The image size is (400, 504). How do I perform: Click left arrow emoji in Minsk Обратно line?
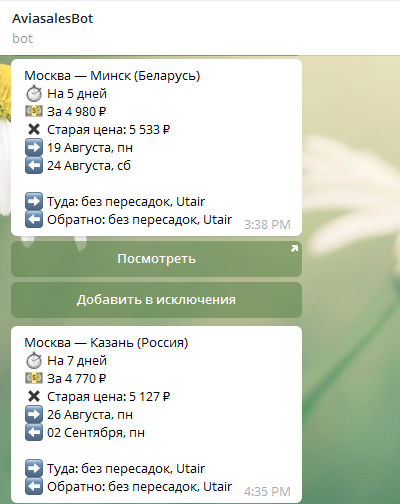tap(34, 219)
